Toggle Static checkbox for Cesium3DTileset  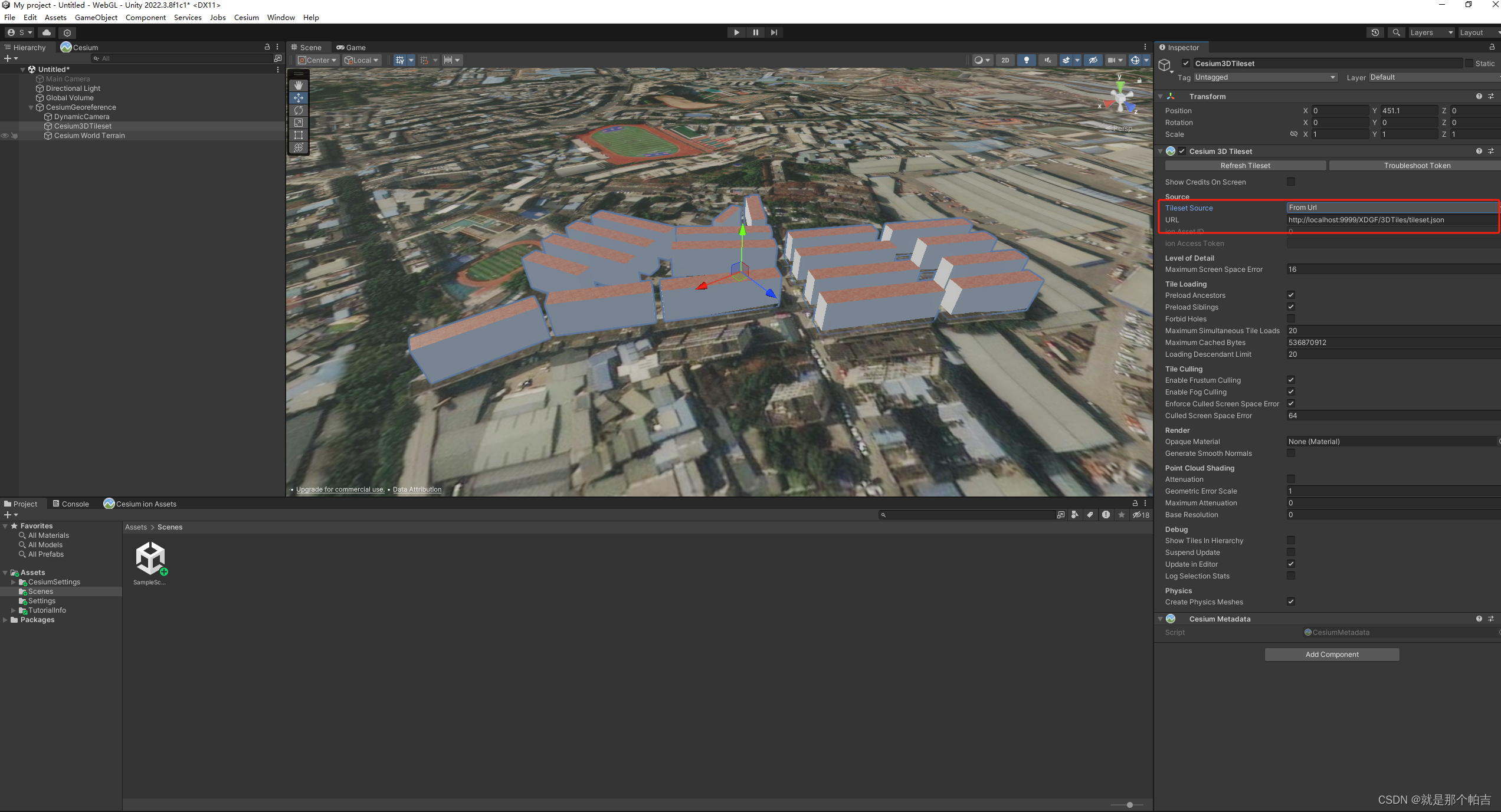(x=1469, y=64)
